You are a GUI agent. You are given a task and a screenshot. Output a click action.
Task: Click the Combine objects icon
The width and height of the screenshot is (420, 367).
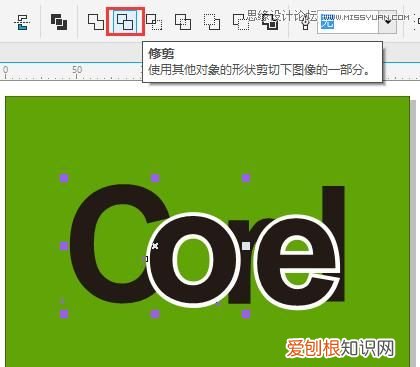point(59,22)
